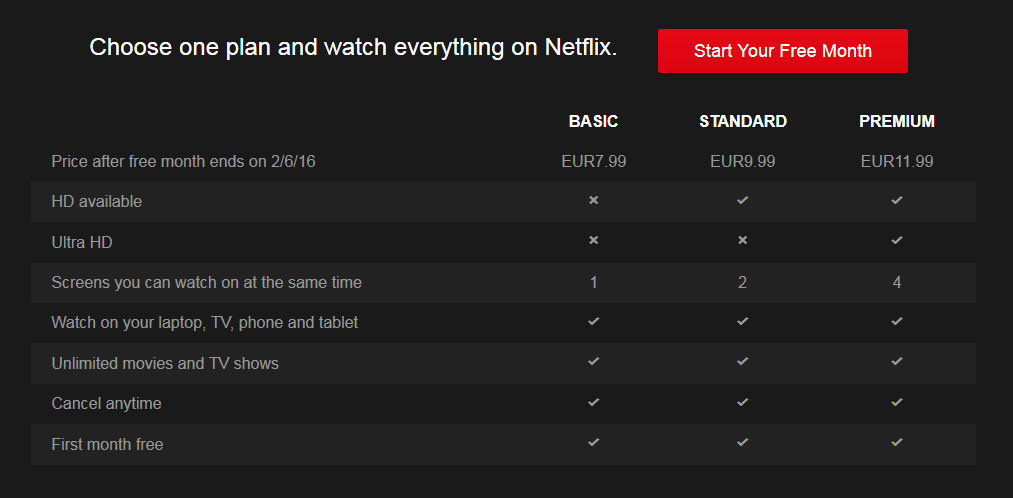This screenshot has height=498, width=1013.
Task: Click the Basic Ultra HD cross icon
Action: (593, 241)
